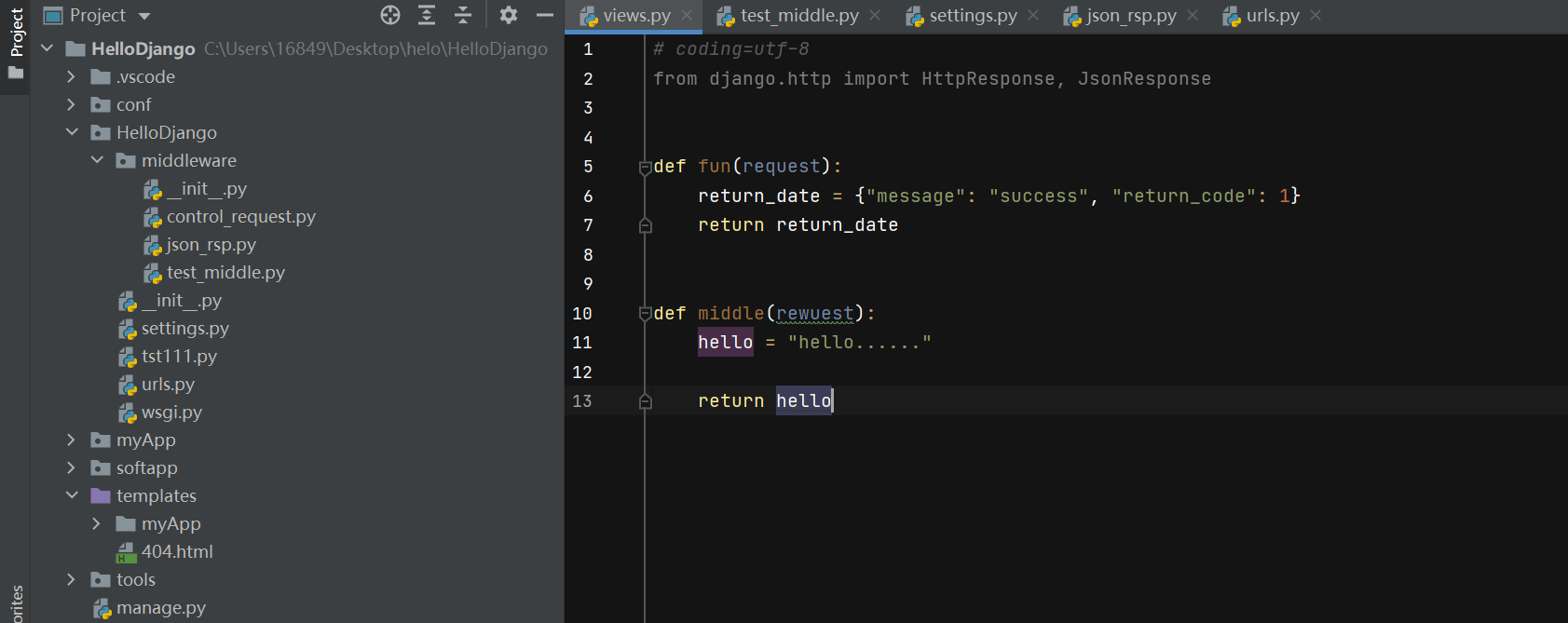The width and height of the screenshot is (1568, 623).
Task: Click the highlighted hello variable on line 11
Action: 726,343
